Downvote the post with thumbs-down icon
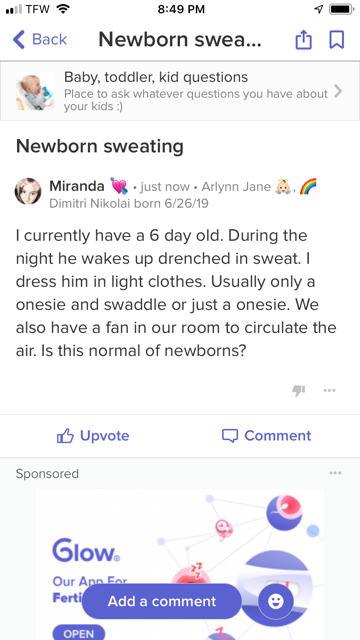This screenshot has height=640, width=360. pos(298,391)
